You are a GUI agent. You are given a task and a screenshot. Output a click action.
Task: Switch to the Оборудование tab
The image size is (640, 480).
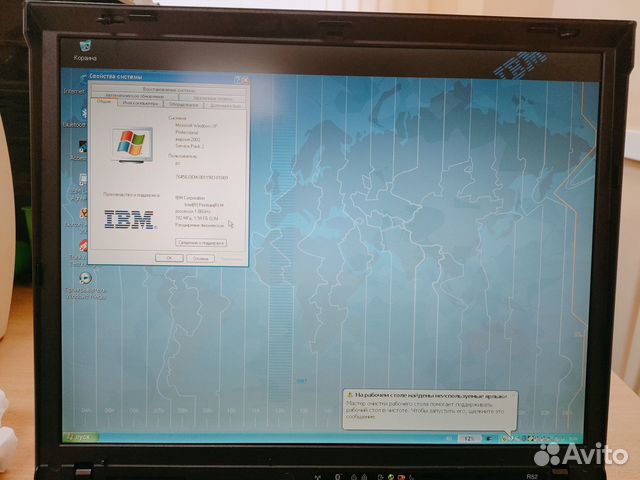point(183,104)
